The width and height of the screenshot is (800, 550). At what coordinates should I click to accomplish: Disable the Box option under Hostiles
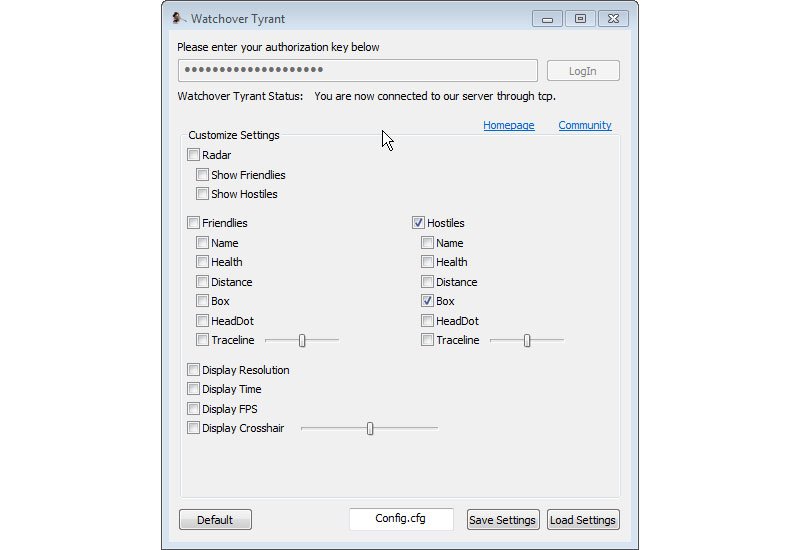(427, 301)
